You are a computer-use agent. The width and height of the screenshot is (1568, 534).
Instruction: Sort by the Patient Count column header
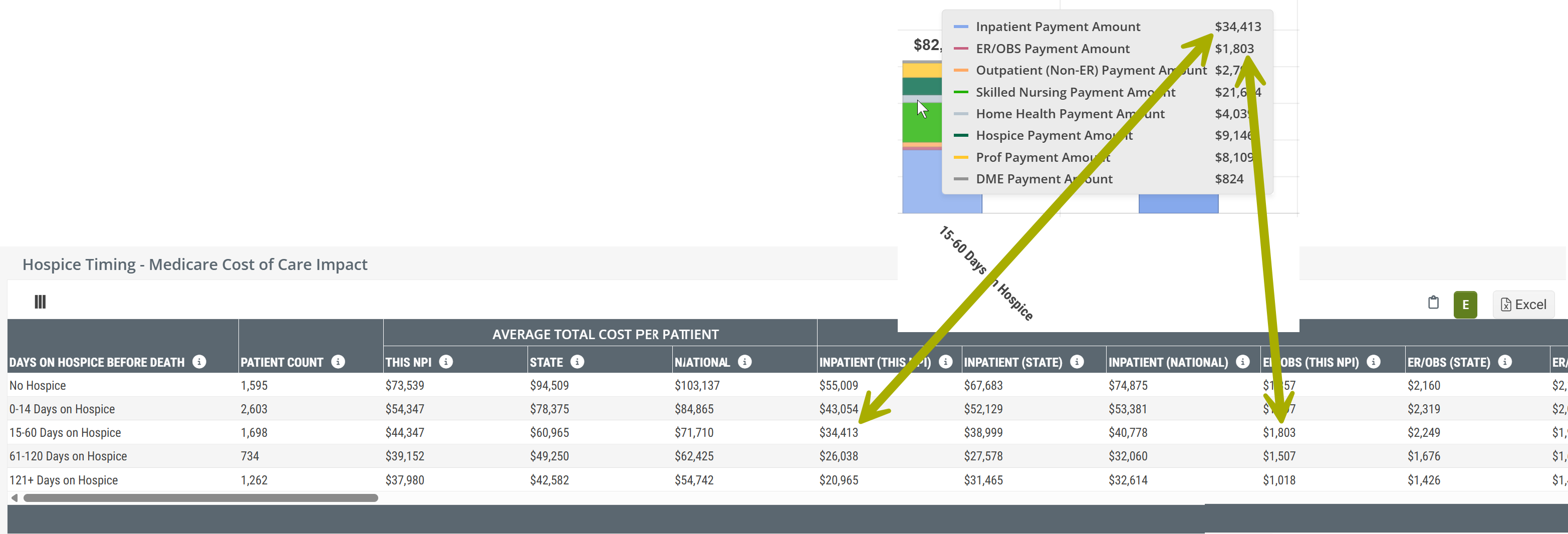[281, 362]
